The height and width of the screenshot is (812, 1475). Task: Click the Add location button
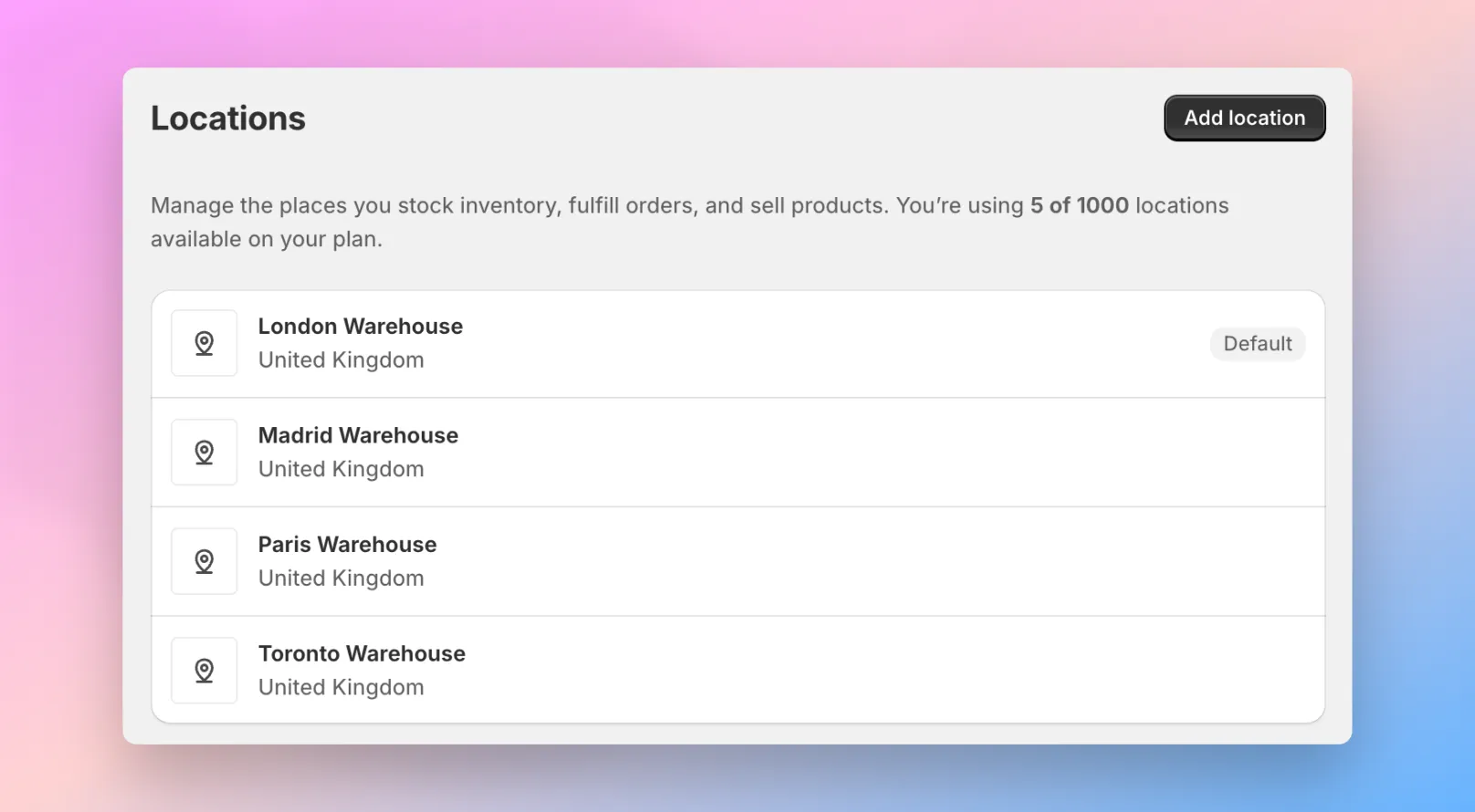[1244, 118]
